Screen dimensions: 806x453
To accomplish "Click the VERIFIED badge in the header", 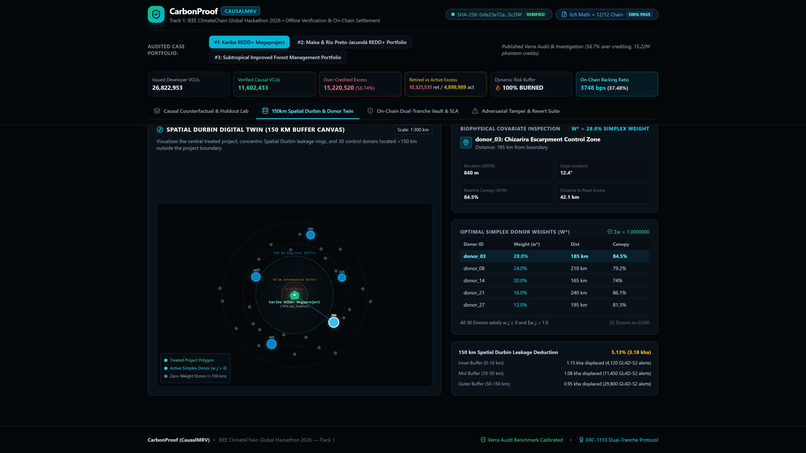I will coord(536,14).
